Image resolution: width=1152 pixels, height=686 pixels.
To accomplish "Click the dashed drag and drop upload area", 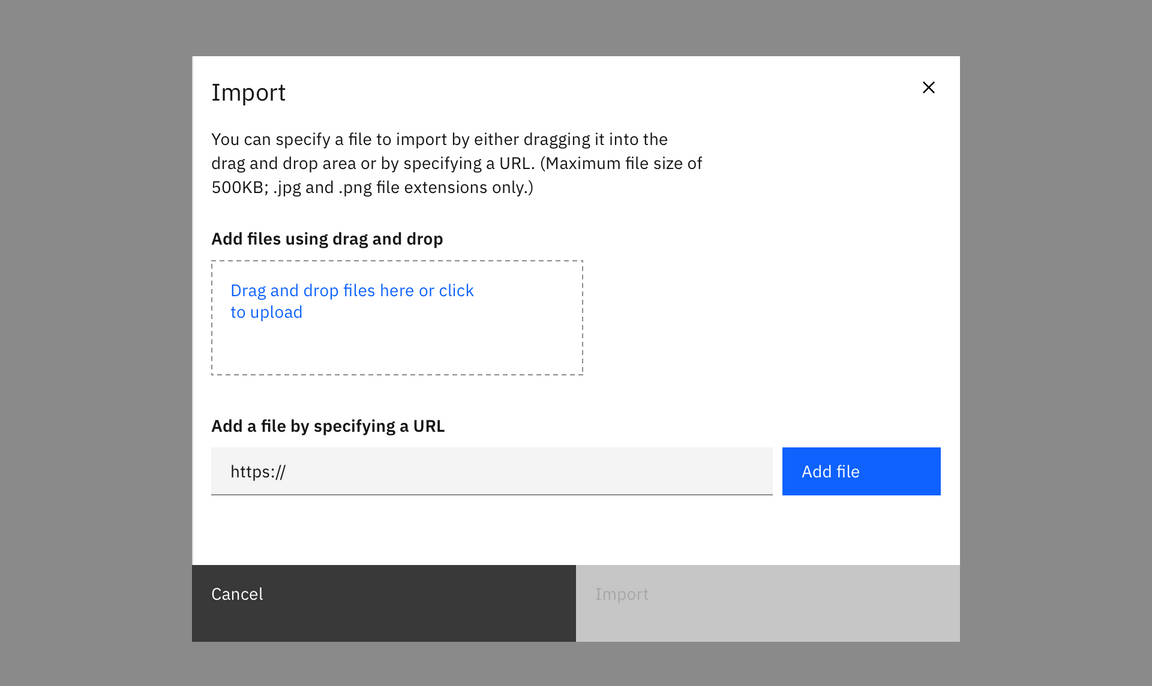I will click(396, 317).
